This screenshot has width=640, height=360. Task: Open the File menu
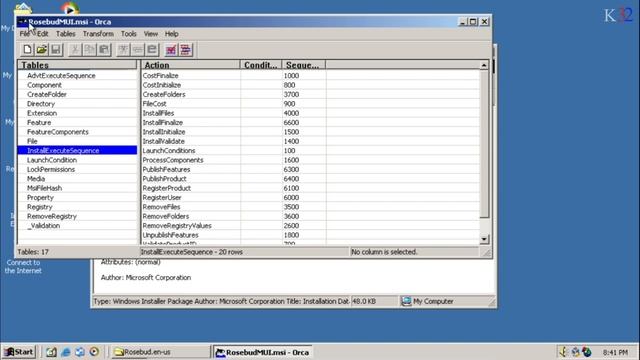24,34
